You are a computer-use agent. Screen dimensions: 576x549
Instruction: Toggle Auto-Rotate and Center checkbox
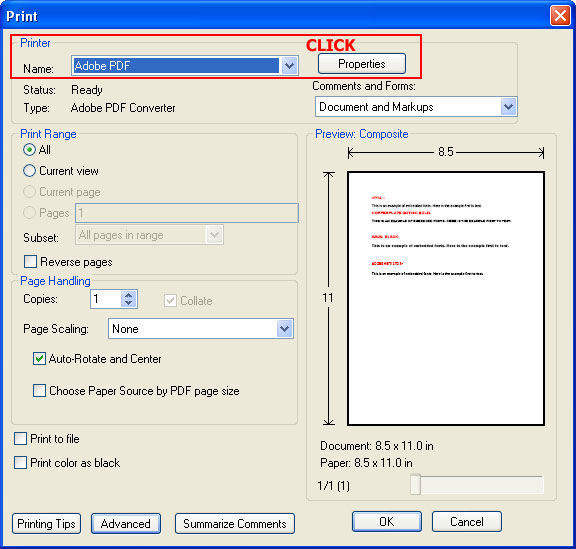click(x=39, y=359)
